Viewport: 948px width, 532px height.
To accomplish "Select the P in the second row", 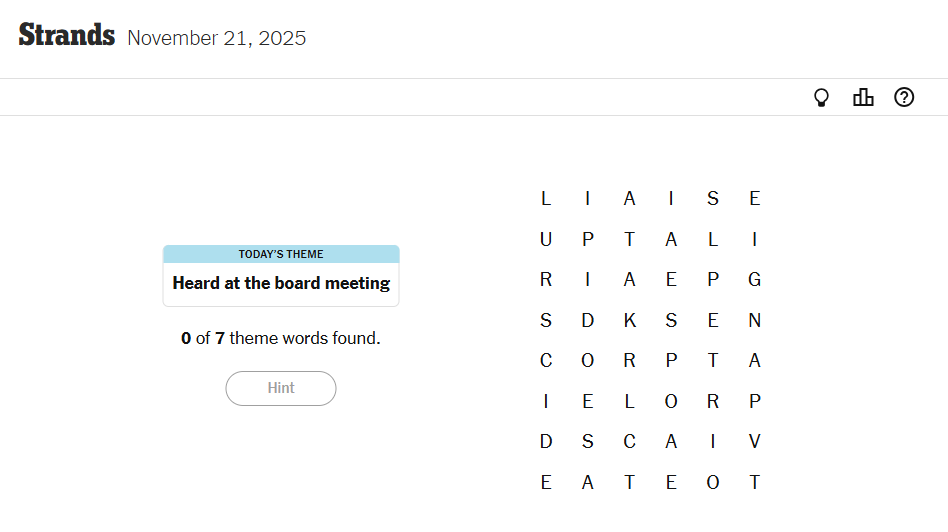I will point(588,239).
